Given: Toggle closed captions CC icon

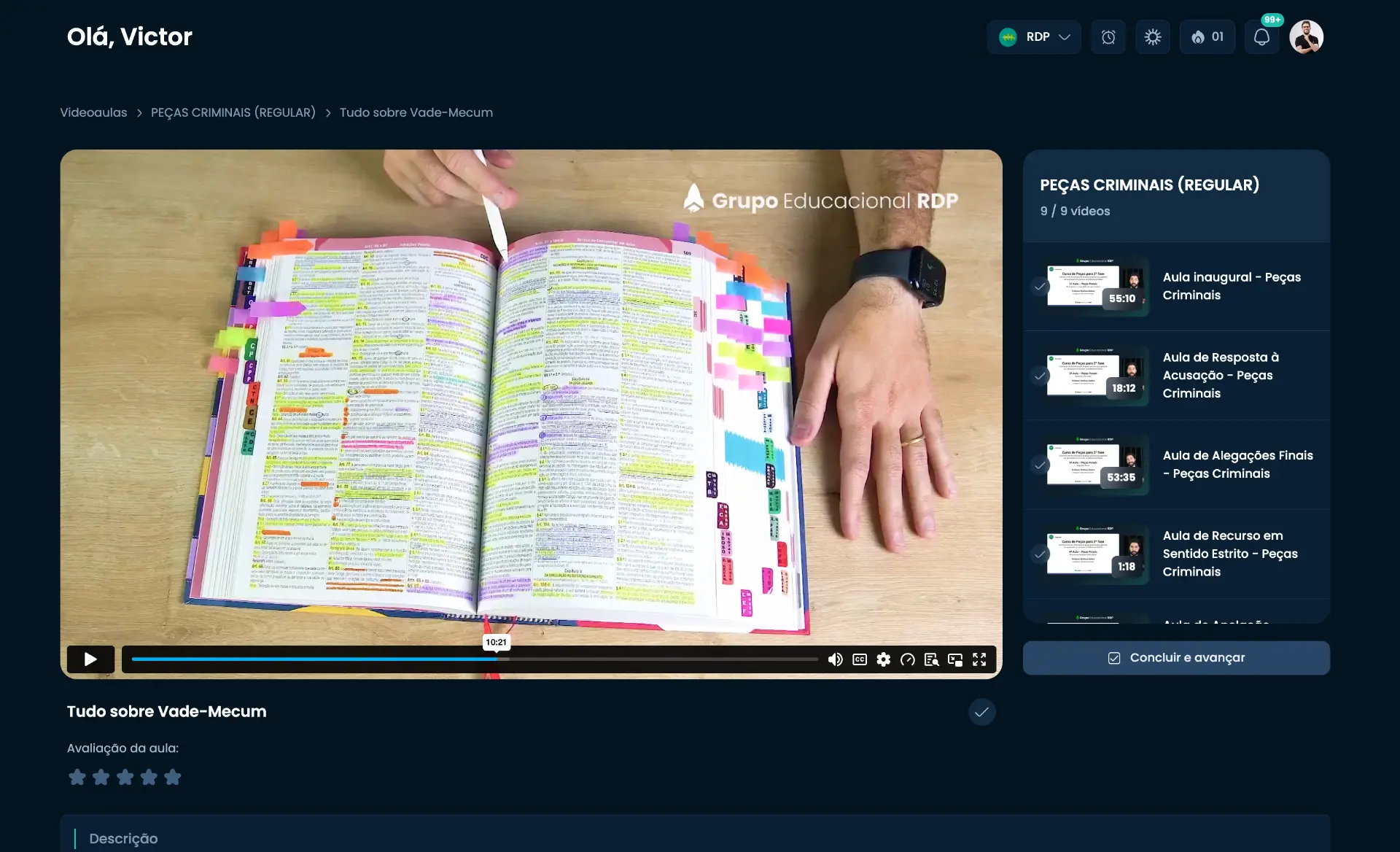Looking at the screenshot, I should pyautogui.click(x=860, y=659).
